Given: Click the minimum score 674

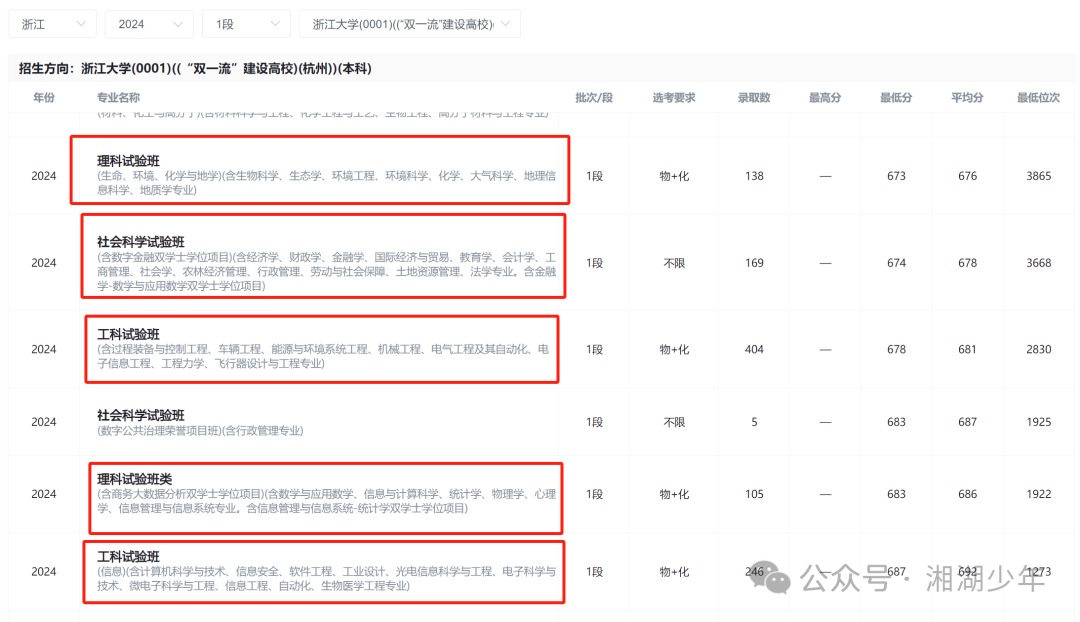Looking at the screenshot, I should [896, 262].
